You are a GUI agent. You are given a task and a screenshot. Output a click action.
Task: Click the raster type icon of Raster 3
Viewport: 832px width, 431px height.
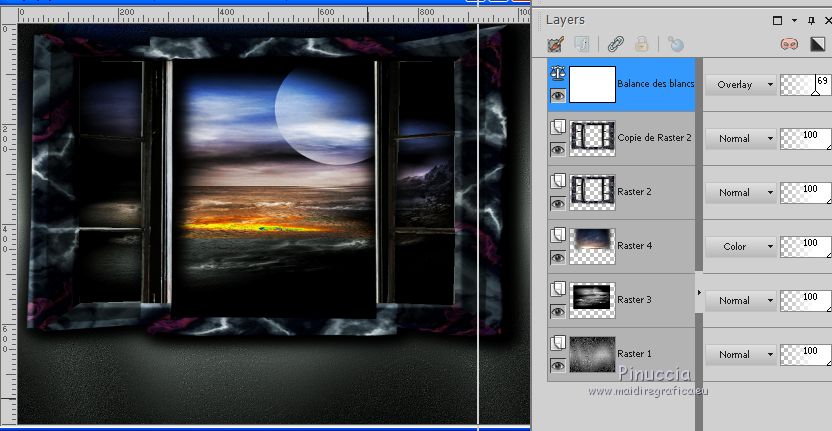[558, 289]
